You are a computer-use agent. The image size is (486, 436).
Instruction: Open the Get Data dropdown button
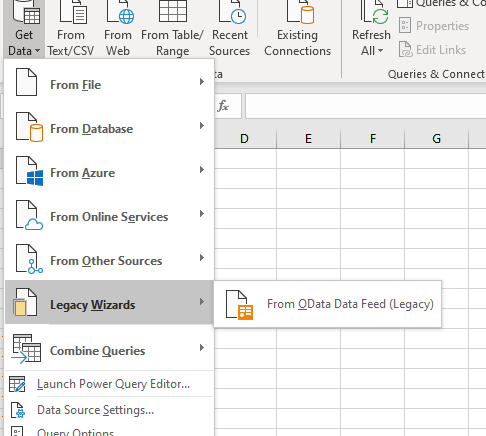(x=24, y=29)
